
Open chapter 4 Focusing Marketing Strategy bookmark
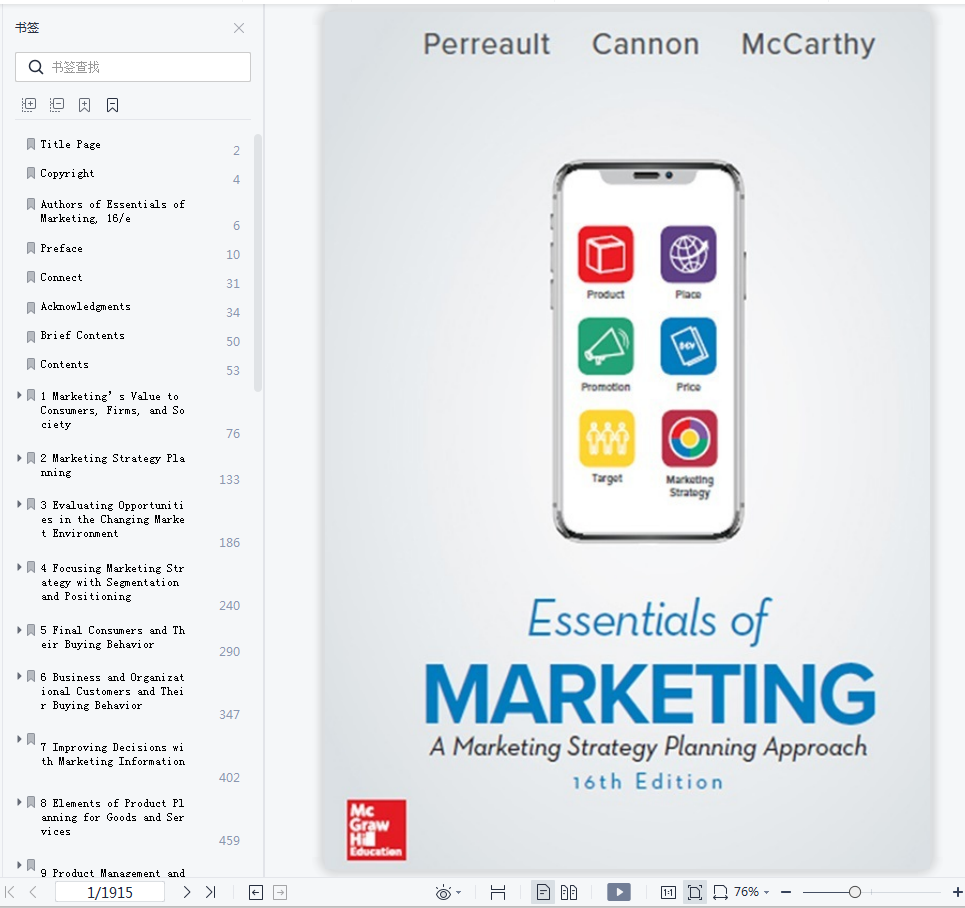[x=112, y=582]
